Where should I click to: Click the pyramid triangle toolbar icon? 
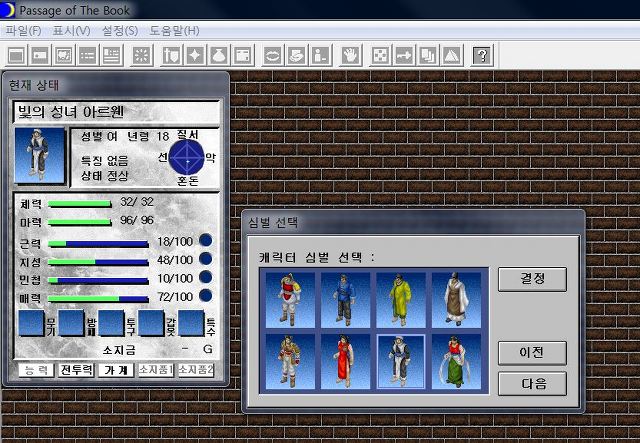[x=451, y=54]
